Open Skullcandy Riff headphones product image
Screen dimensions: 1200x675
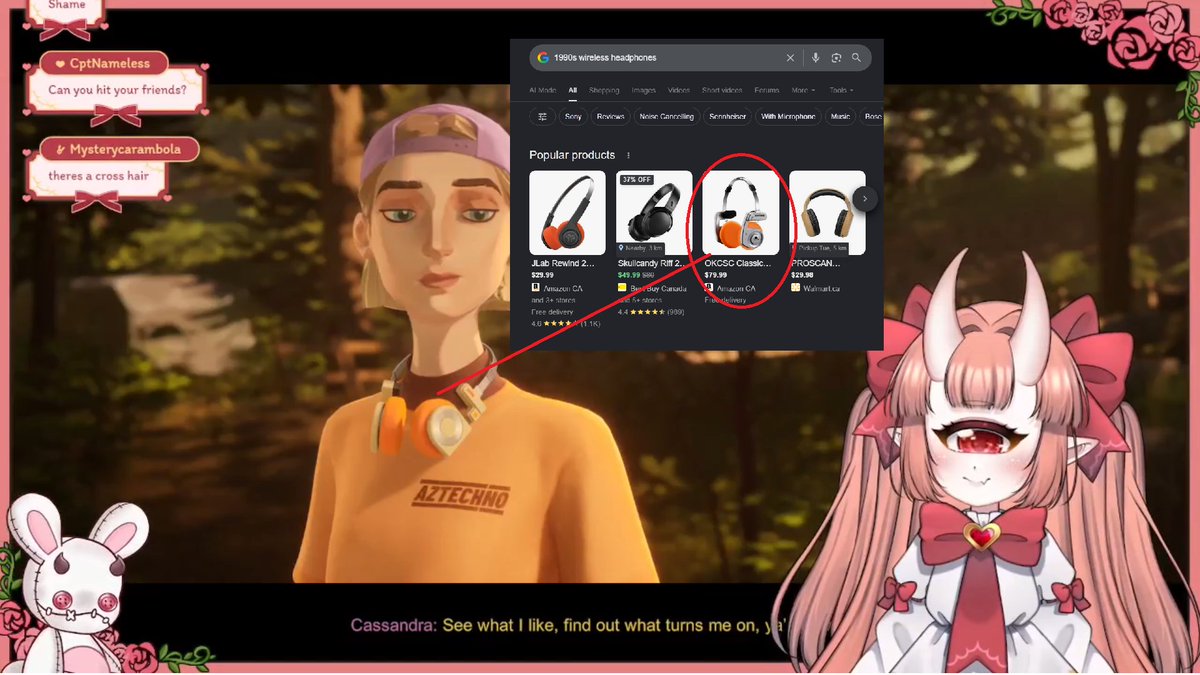click(x=654, y=212)
